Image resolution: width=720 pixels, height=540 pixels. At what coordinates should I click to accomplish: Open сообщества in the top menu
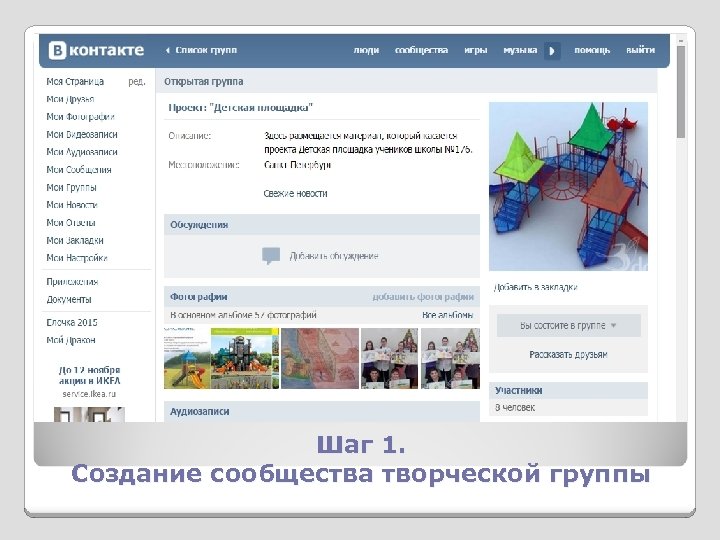[421, 50]
